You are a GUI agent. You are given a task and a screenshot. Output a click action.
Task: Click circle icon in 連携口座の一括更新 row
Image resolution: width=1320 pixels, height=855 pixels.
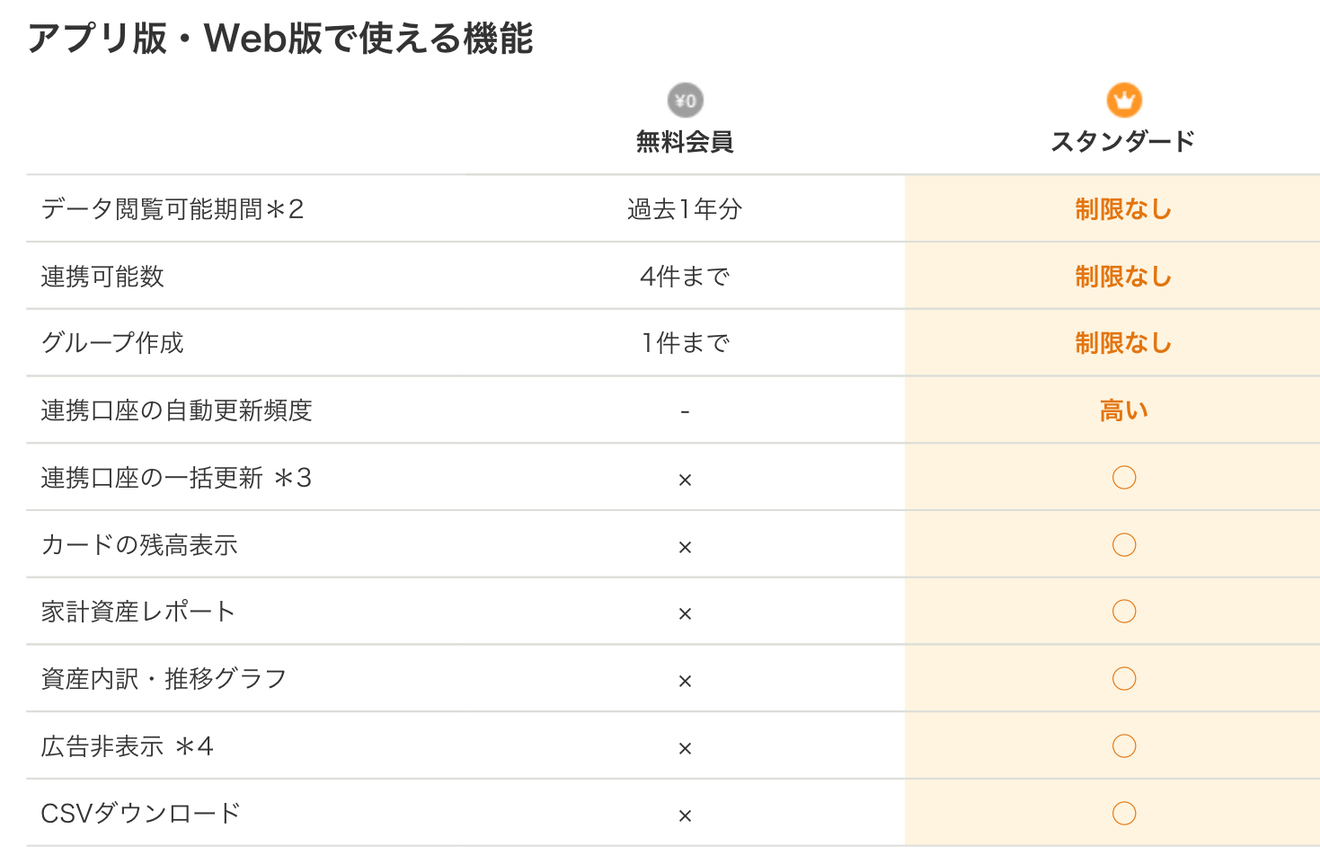[1124, 478]
